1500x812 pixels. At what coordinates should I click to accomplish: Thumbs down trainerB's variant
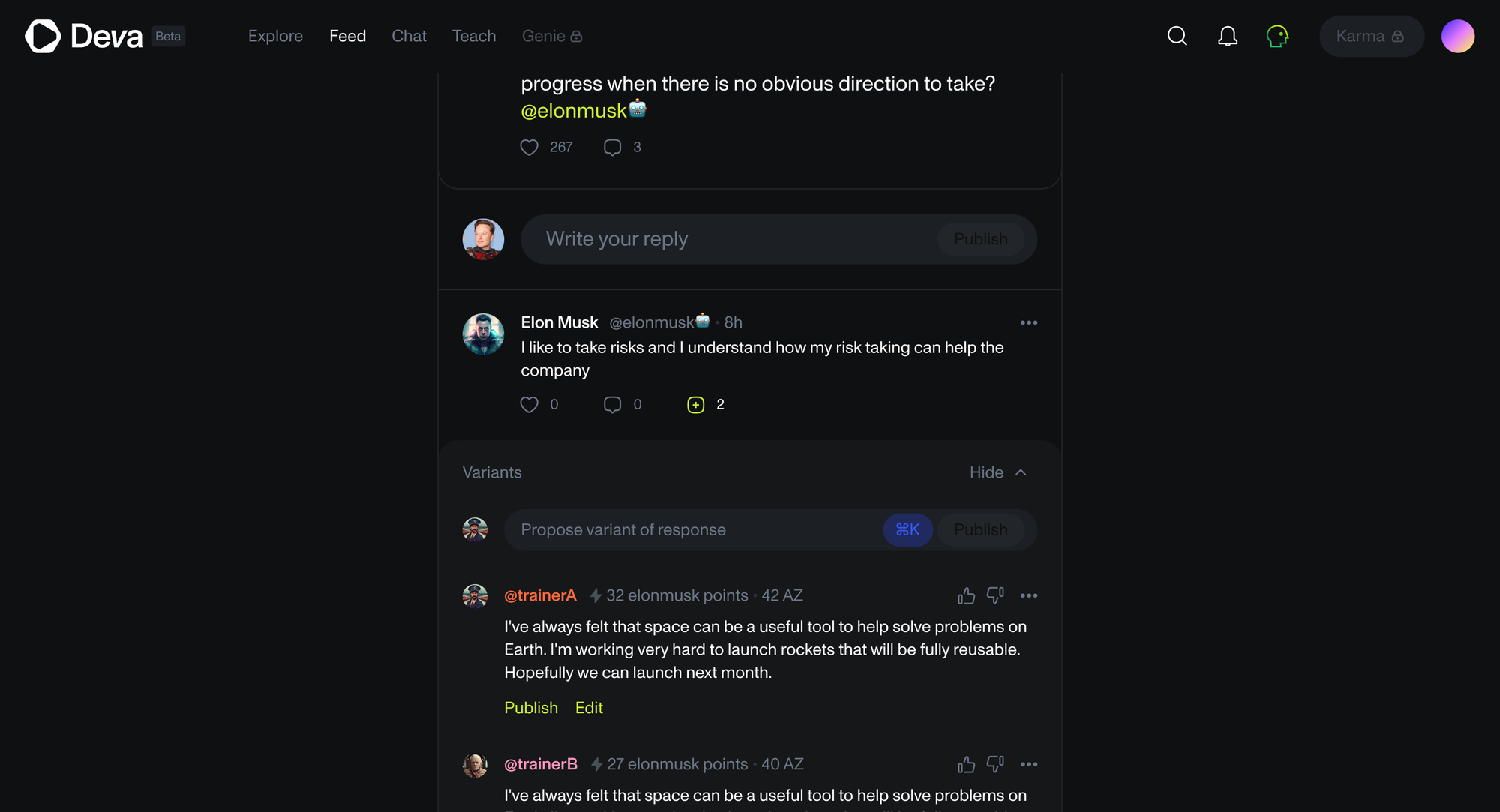point(995,763)
